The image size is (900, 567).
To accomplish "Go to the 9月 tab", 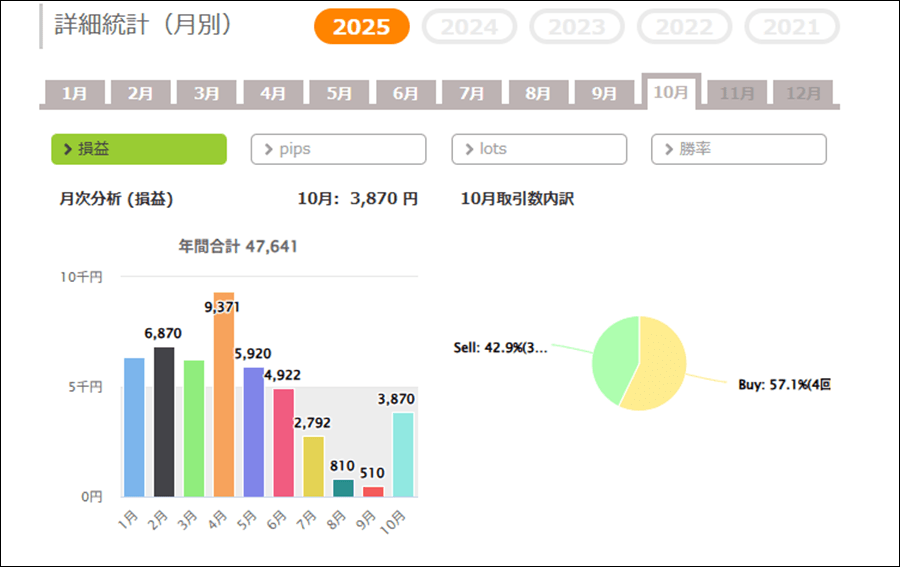I will pyautogui.click(x=604, y=93).
